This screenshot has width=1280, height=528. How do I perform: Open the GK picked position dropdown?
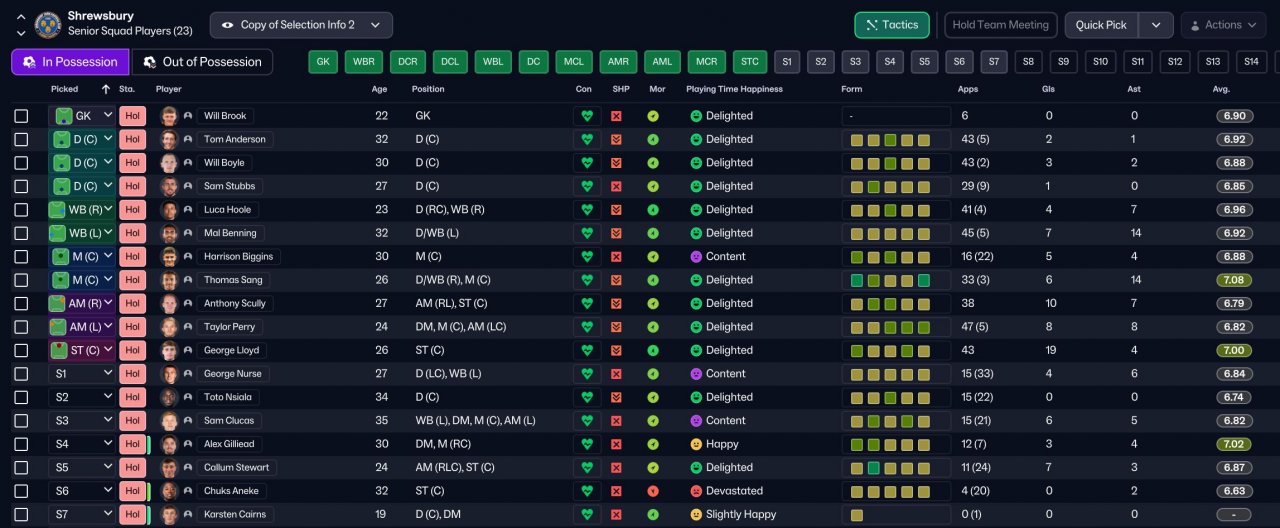point(82,116)
